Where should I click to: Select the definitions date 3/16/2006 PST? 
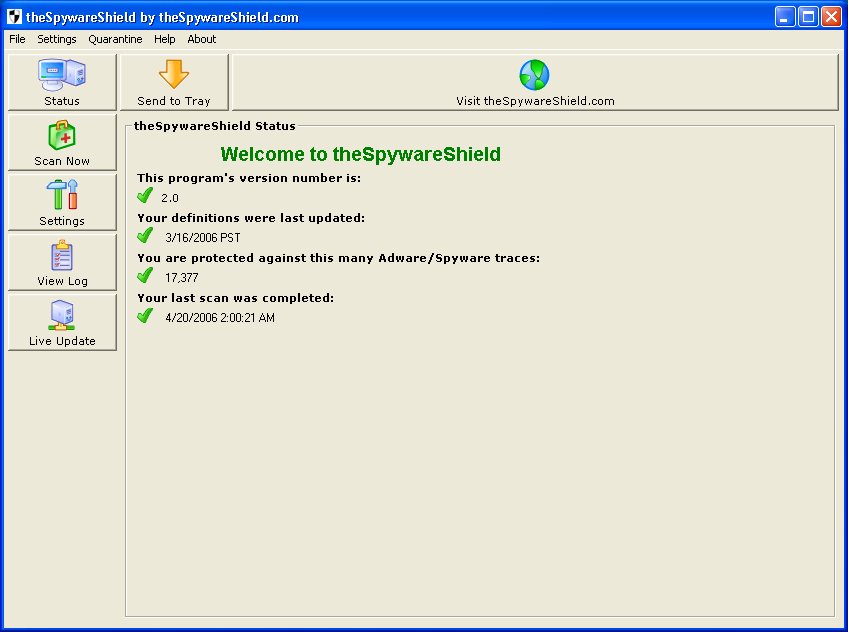pyautogui.click(x=203, y=238)
